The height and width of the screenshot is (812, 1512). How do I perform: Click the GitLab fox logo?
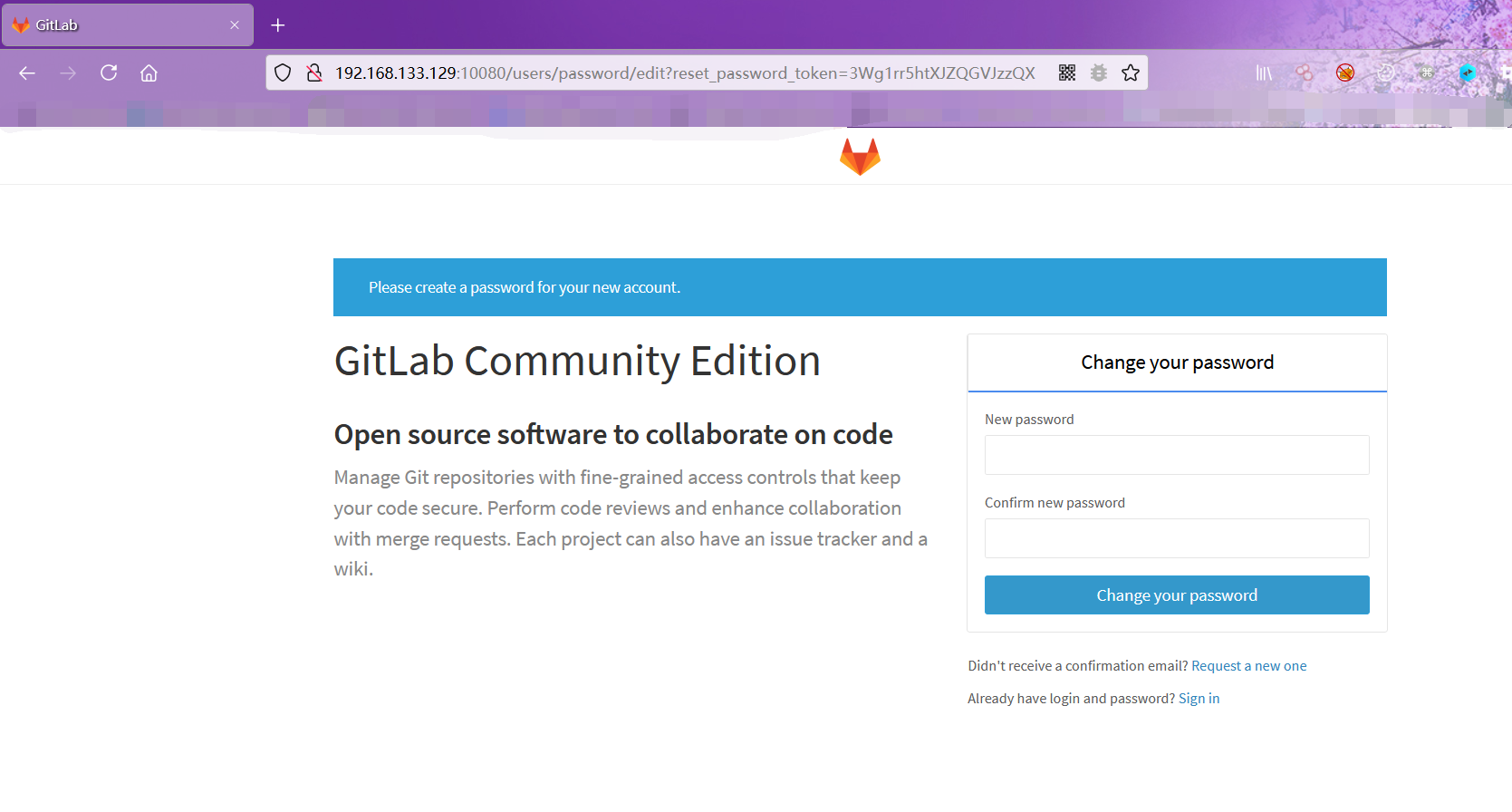[860, 157]
